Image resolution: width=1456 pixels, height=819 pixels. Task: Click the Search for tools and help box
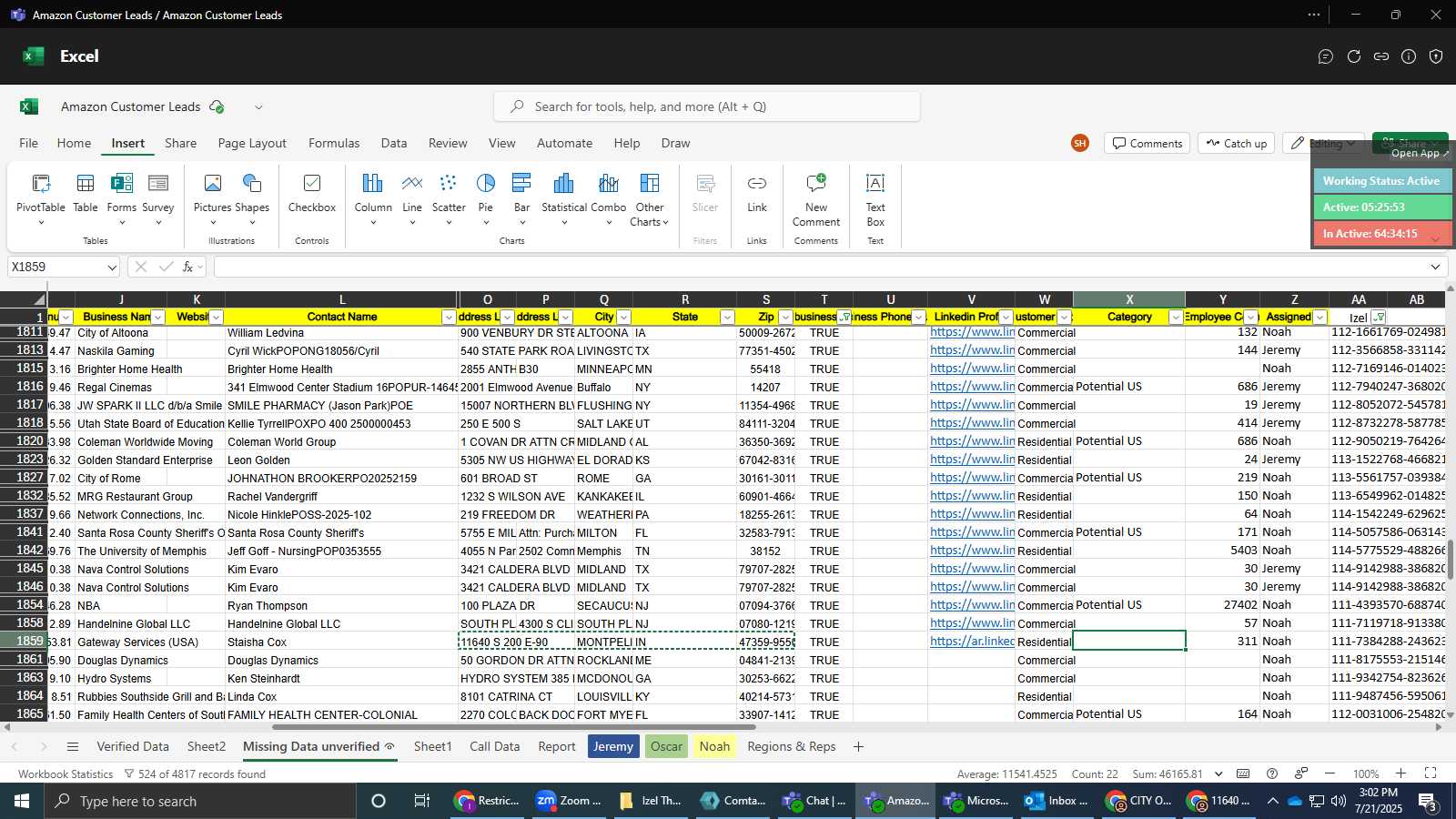pyautogui.click(x=707, y=106)
